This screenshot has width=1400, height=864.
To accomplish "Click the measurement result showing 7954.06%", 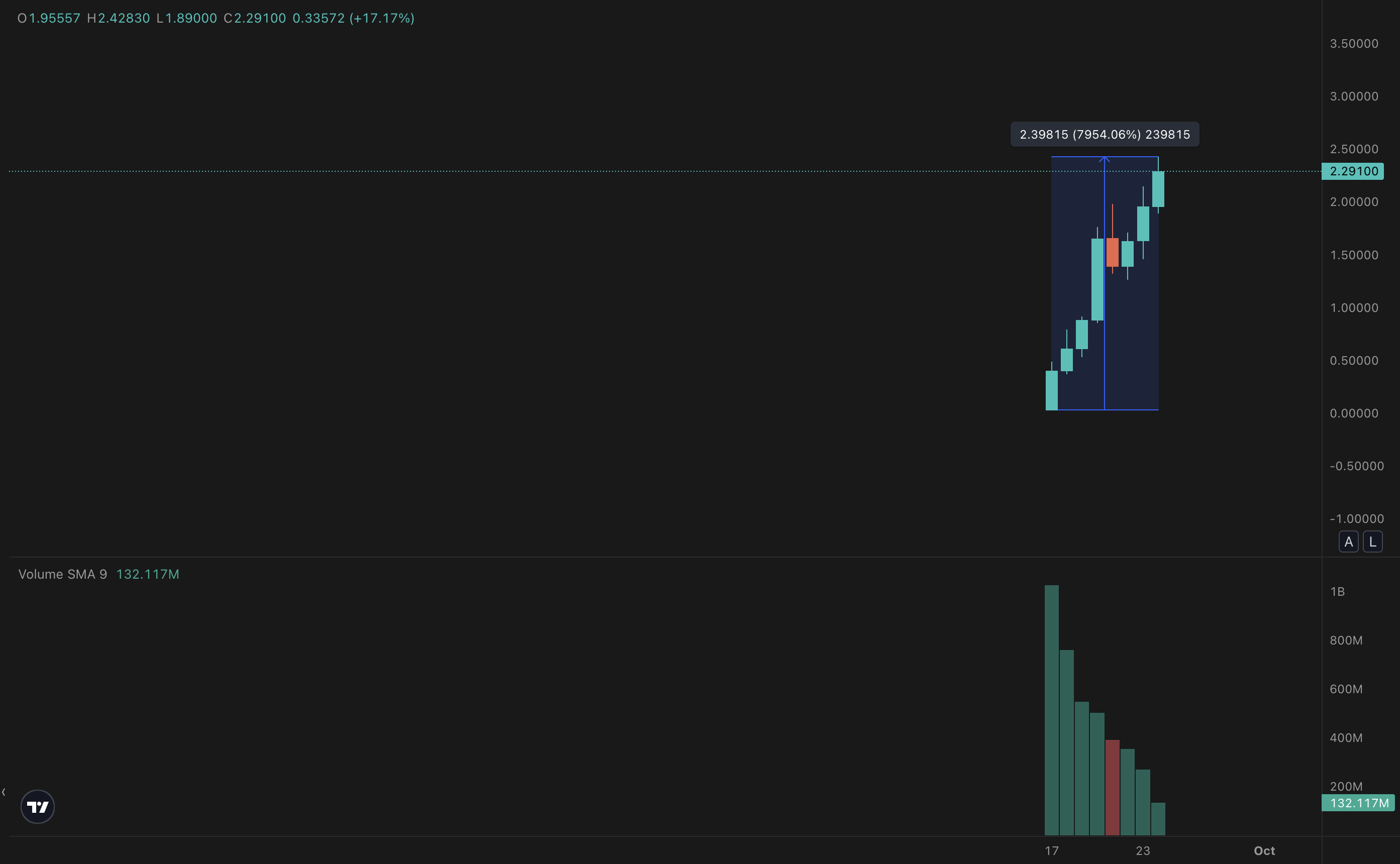I will point(1105,134).
